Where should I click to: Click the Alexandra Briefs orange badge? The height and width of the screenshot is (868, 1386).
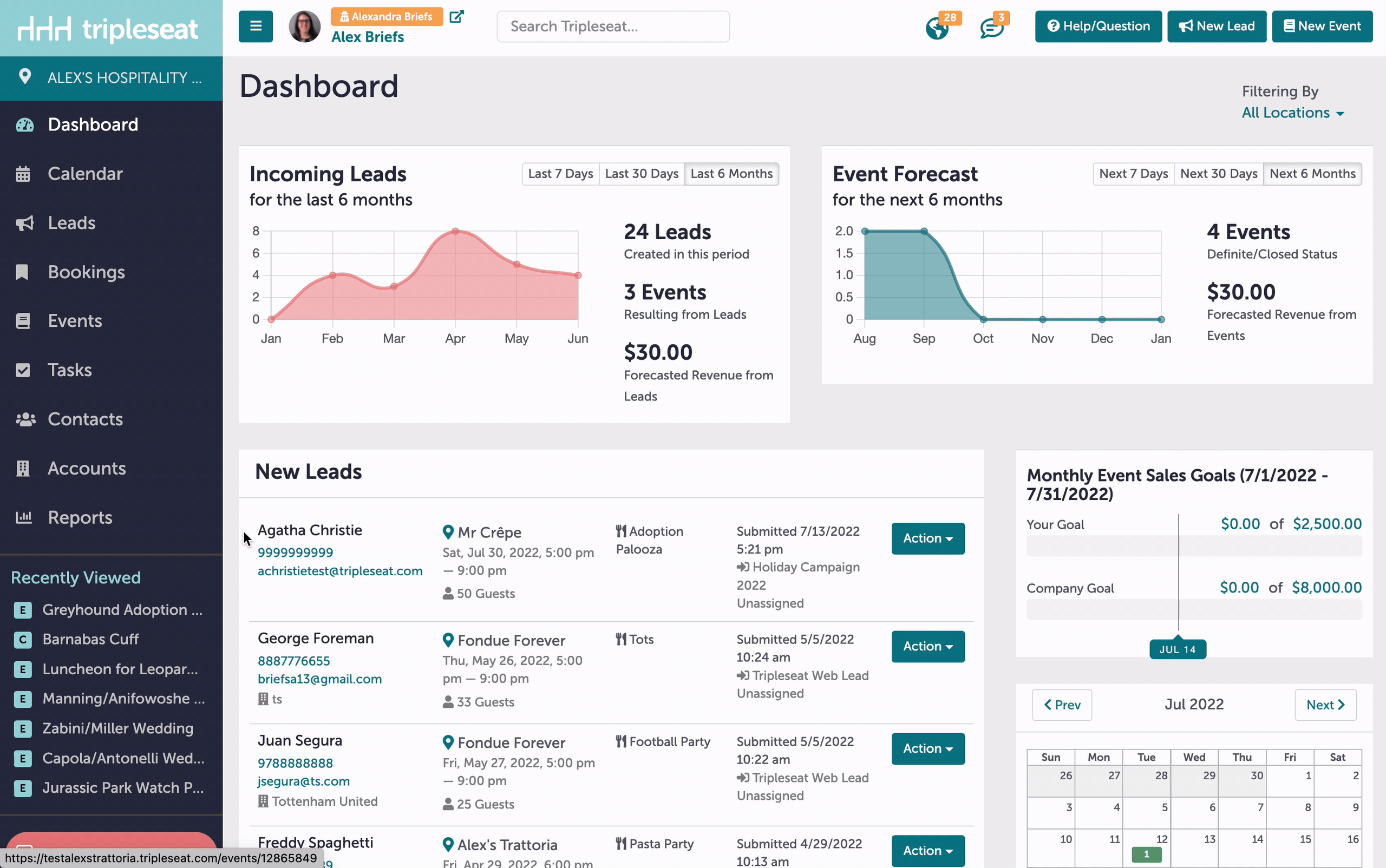click(387, 17)
